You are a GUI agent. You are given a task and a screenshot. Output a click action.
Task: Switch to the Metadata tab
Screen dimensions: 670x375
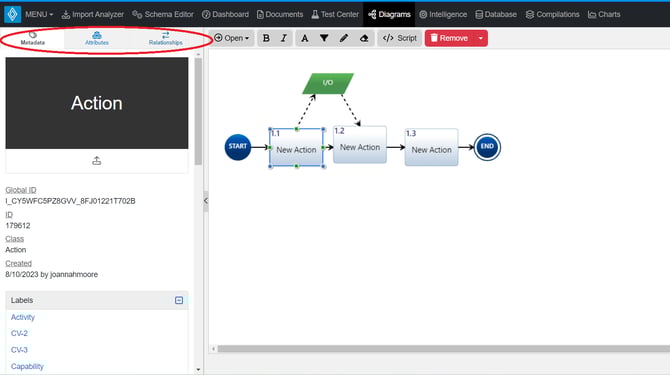(x=32, y=38)
